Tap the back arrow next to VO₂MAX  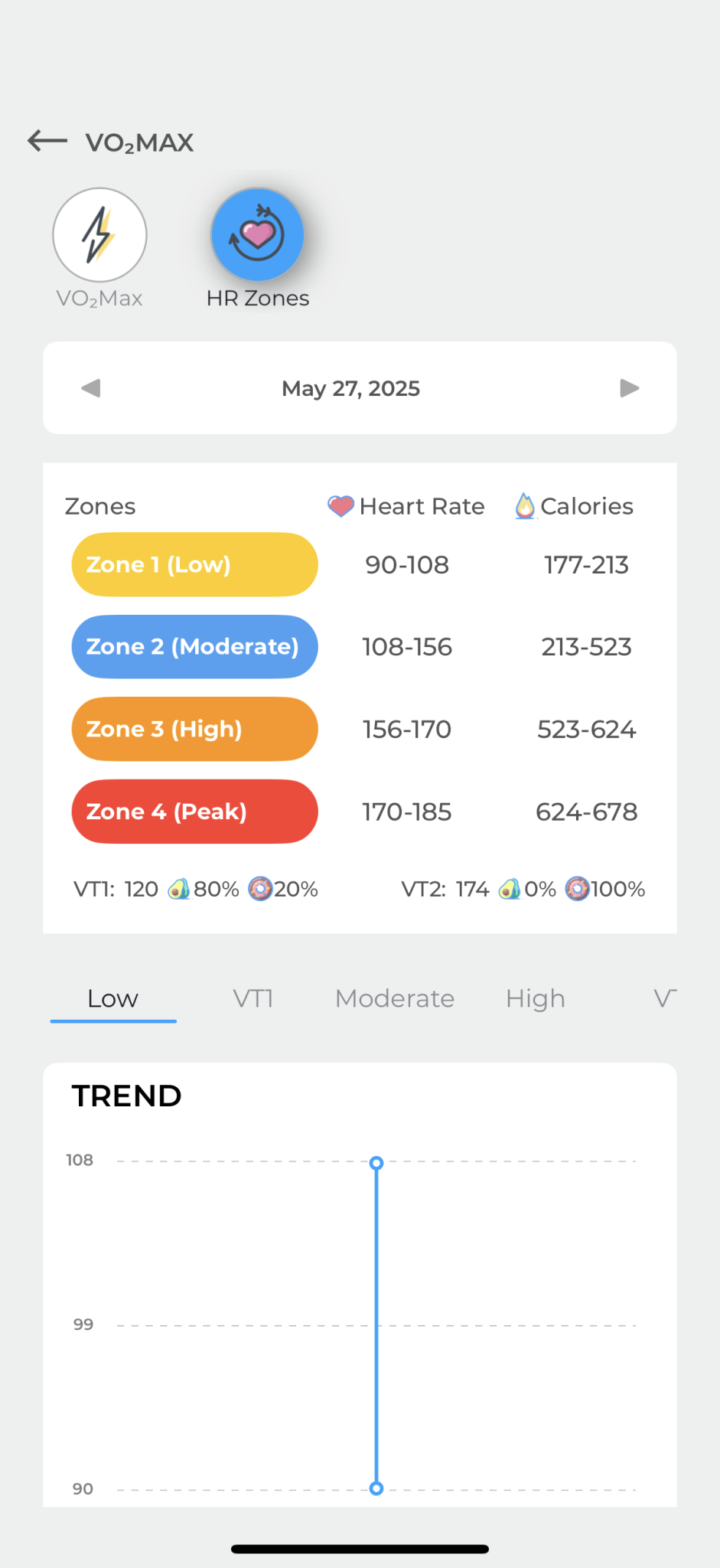[x=47, y=141]
